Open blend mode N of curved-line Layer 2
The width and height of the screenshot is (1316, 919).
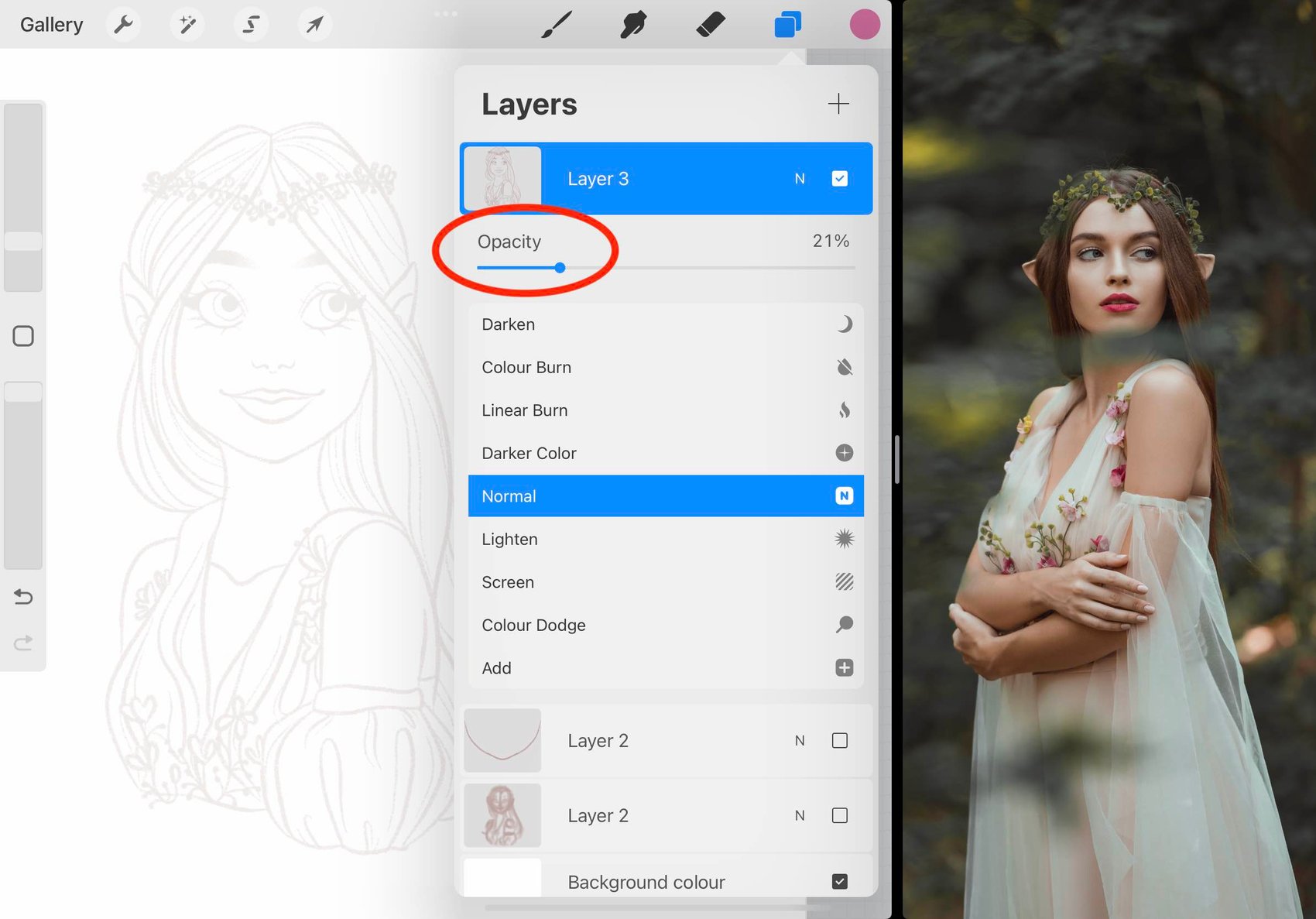coord(800,741)
